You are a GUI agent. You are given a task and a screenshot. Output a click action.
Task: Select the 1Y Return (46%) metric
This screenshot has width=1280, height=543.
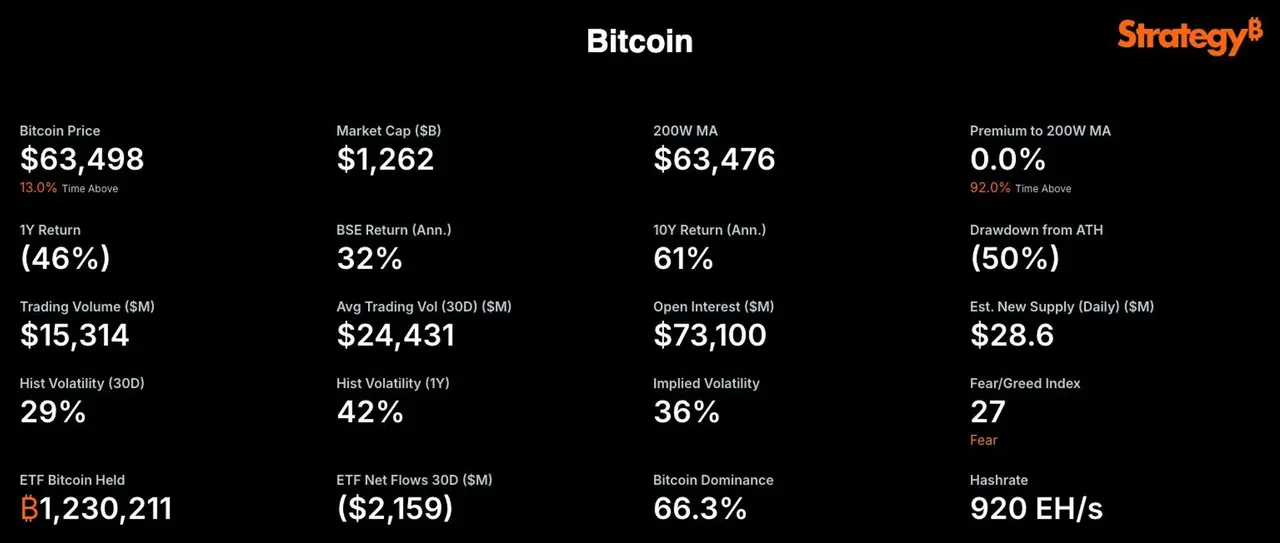65,258
